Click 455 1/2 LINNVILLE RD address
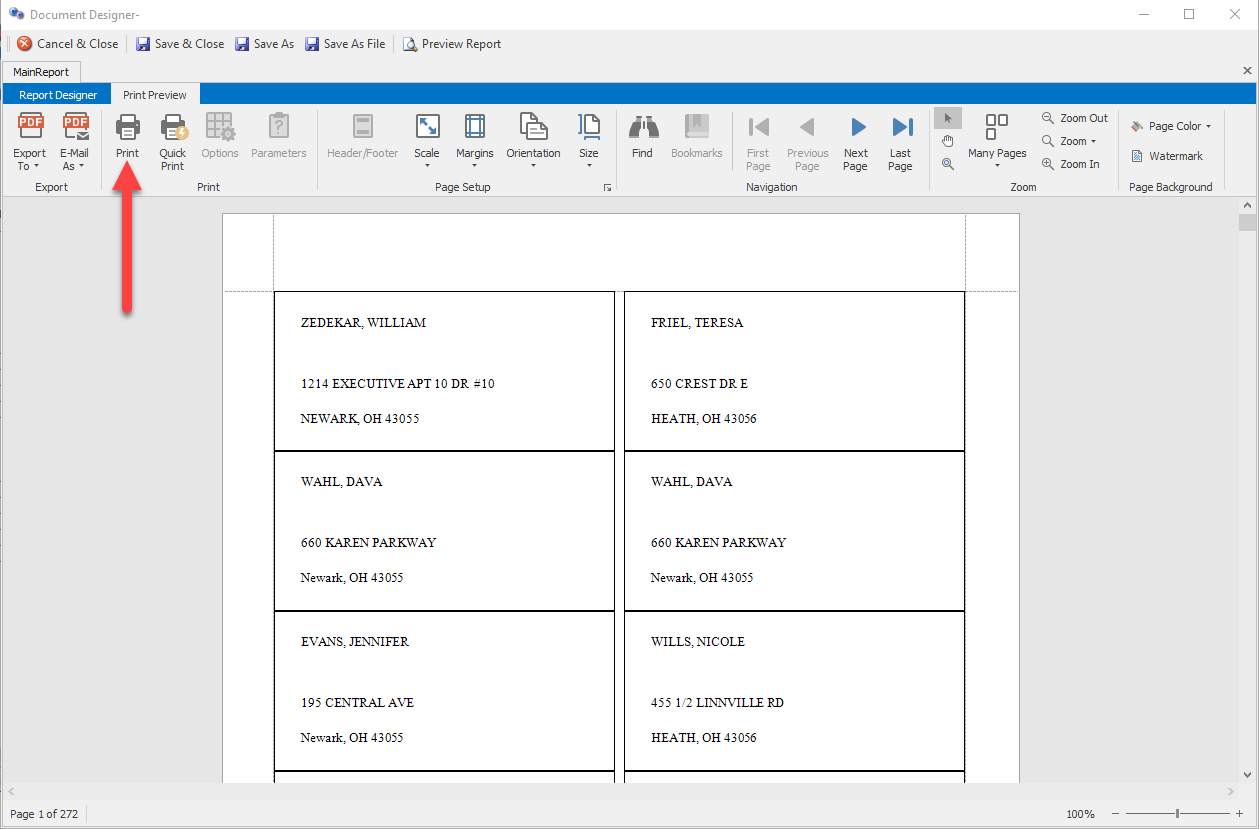The width and height of the screenshot is (1259, 829). [x=717, y=703]
